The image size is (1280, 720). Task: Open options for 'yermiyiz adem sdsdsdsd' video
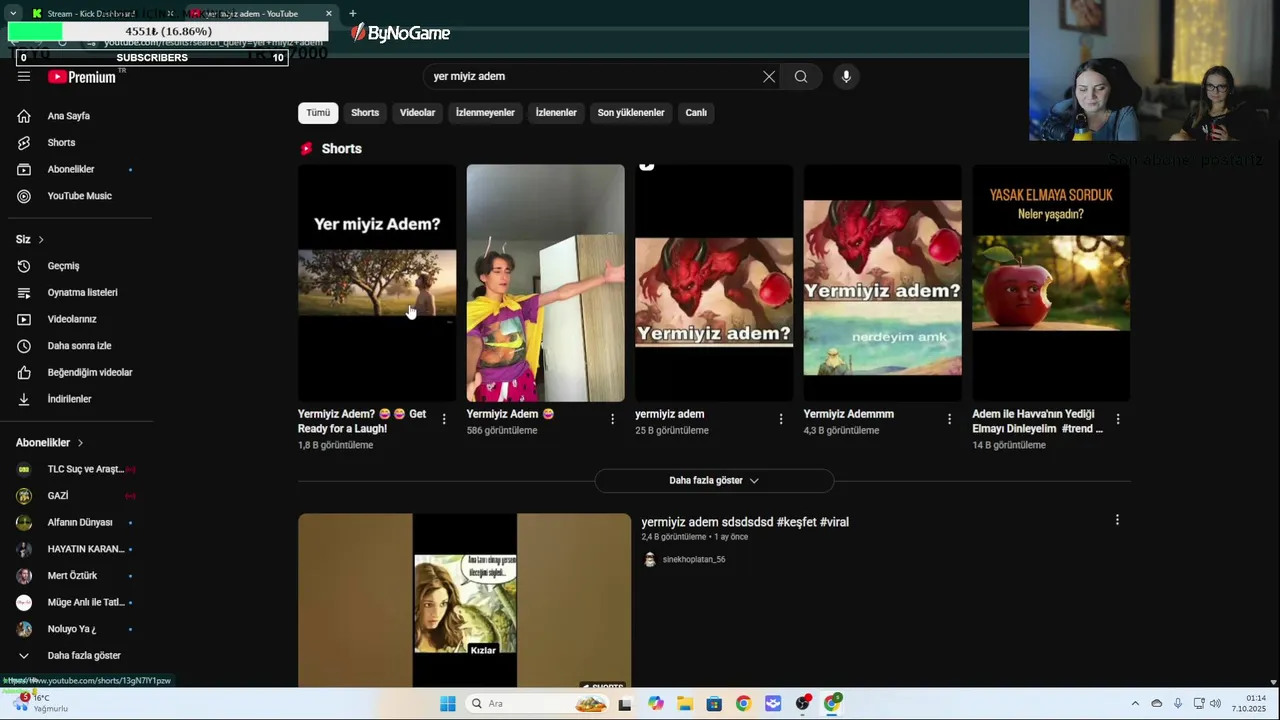coord(1117,520)
